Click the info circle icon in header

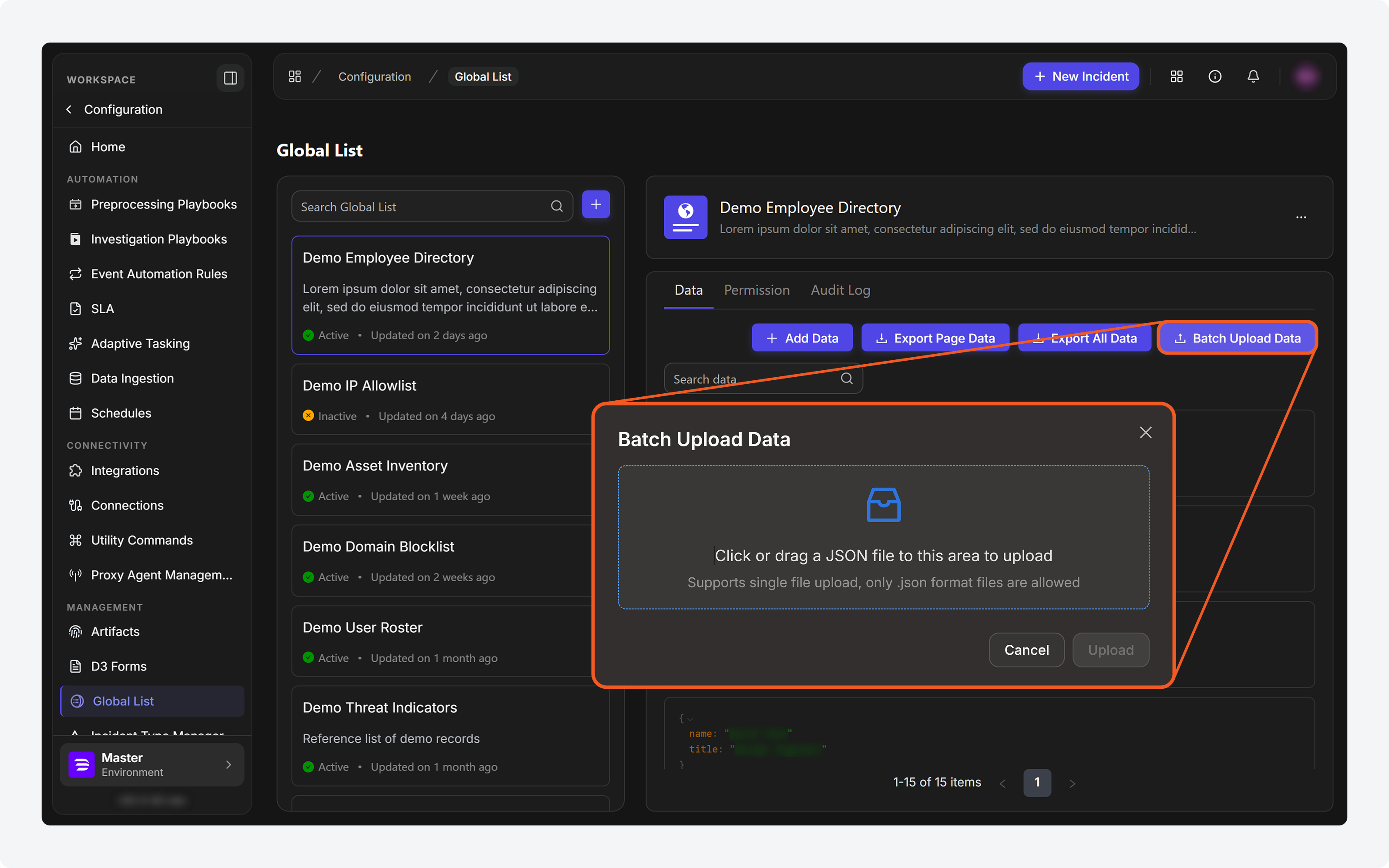[1214, 76]
